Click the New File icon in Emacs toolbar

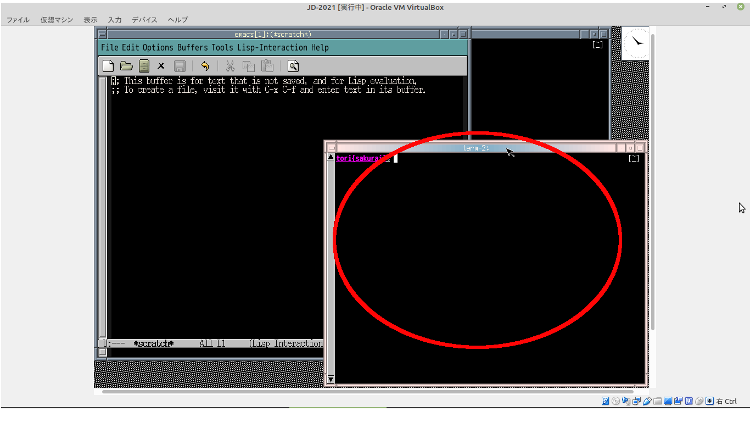pos(108,66)
